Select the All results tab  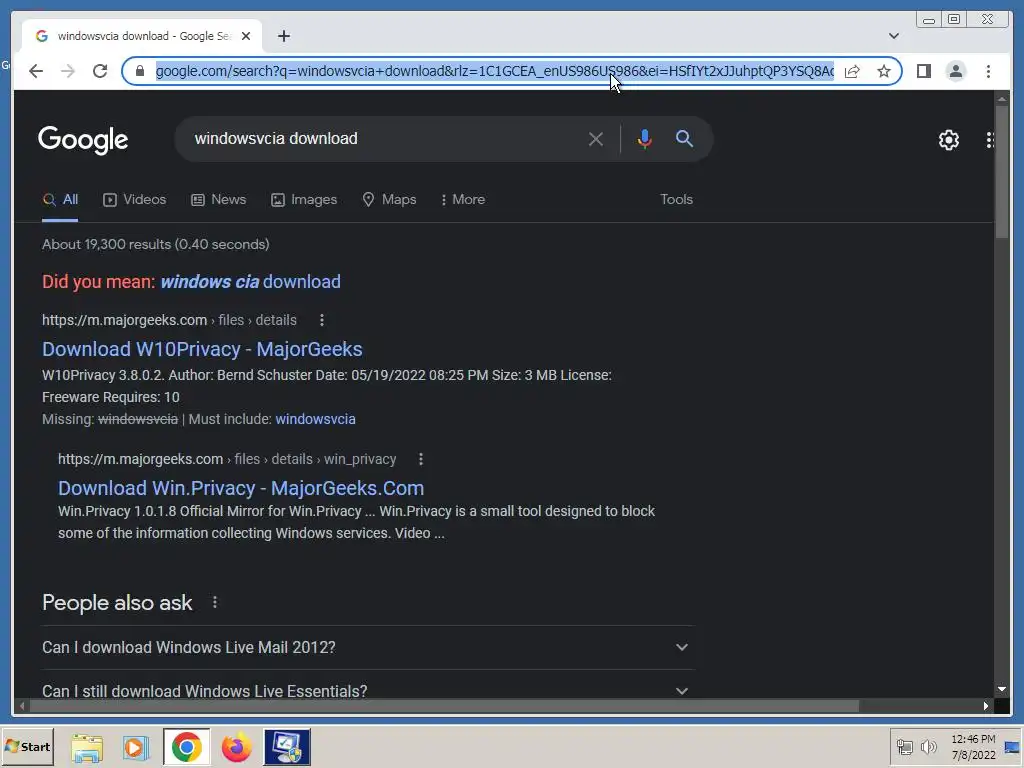[60, 200]
